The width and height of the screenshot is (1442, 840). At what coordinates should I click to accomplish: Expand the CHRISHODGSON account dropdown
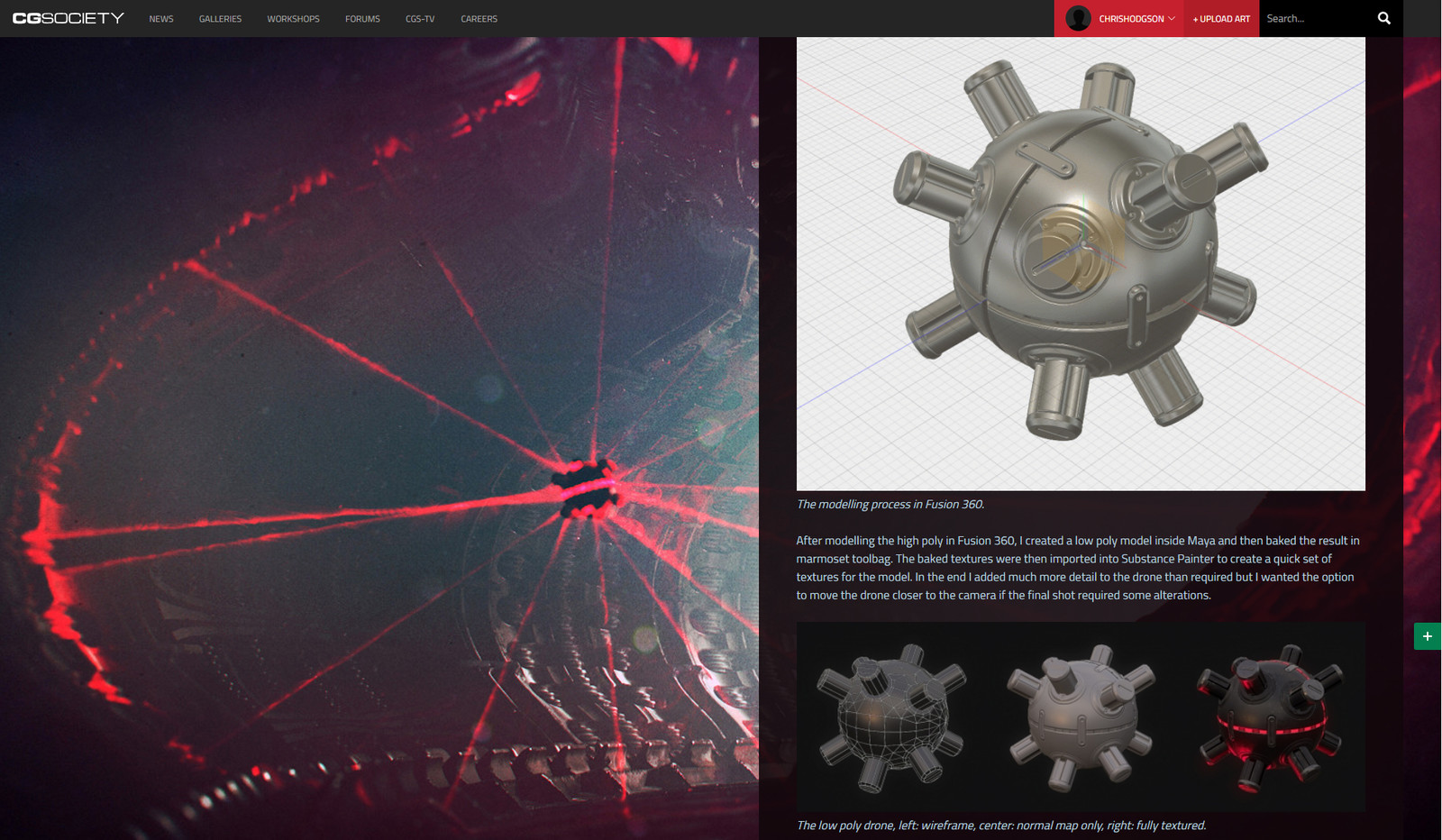click(x=1136, y=19)
